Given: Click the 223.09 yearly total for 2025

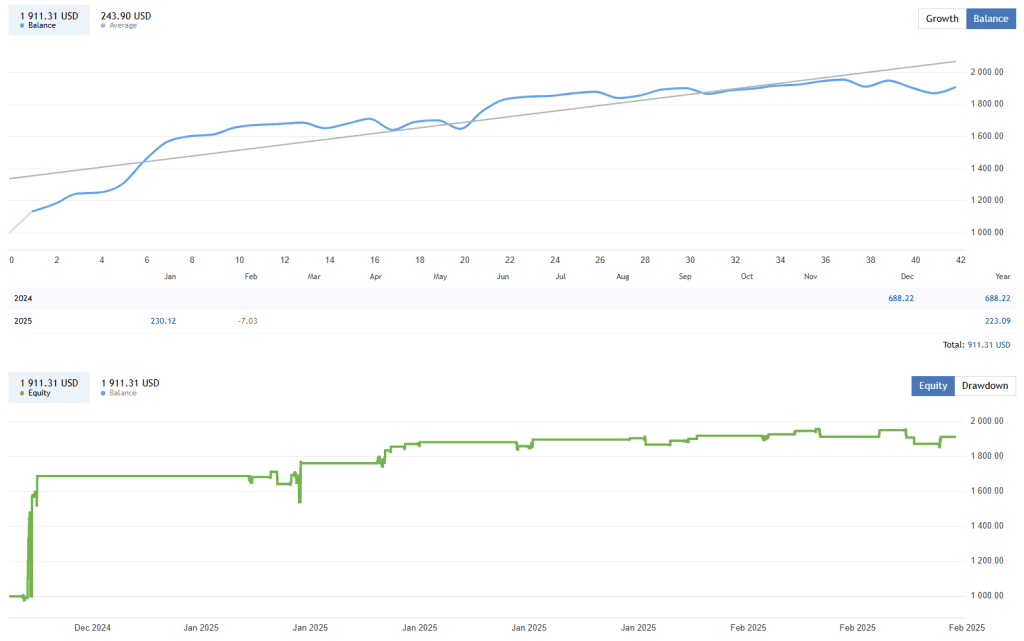Looking at the screenshot, I should point(999,320).
